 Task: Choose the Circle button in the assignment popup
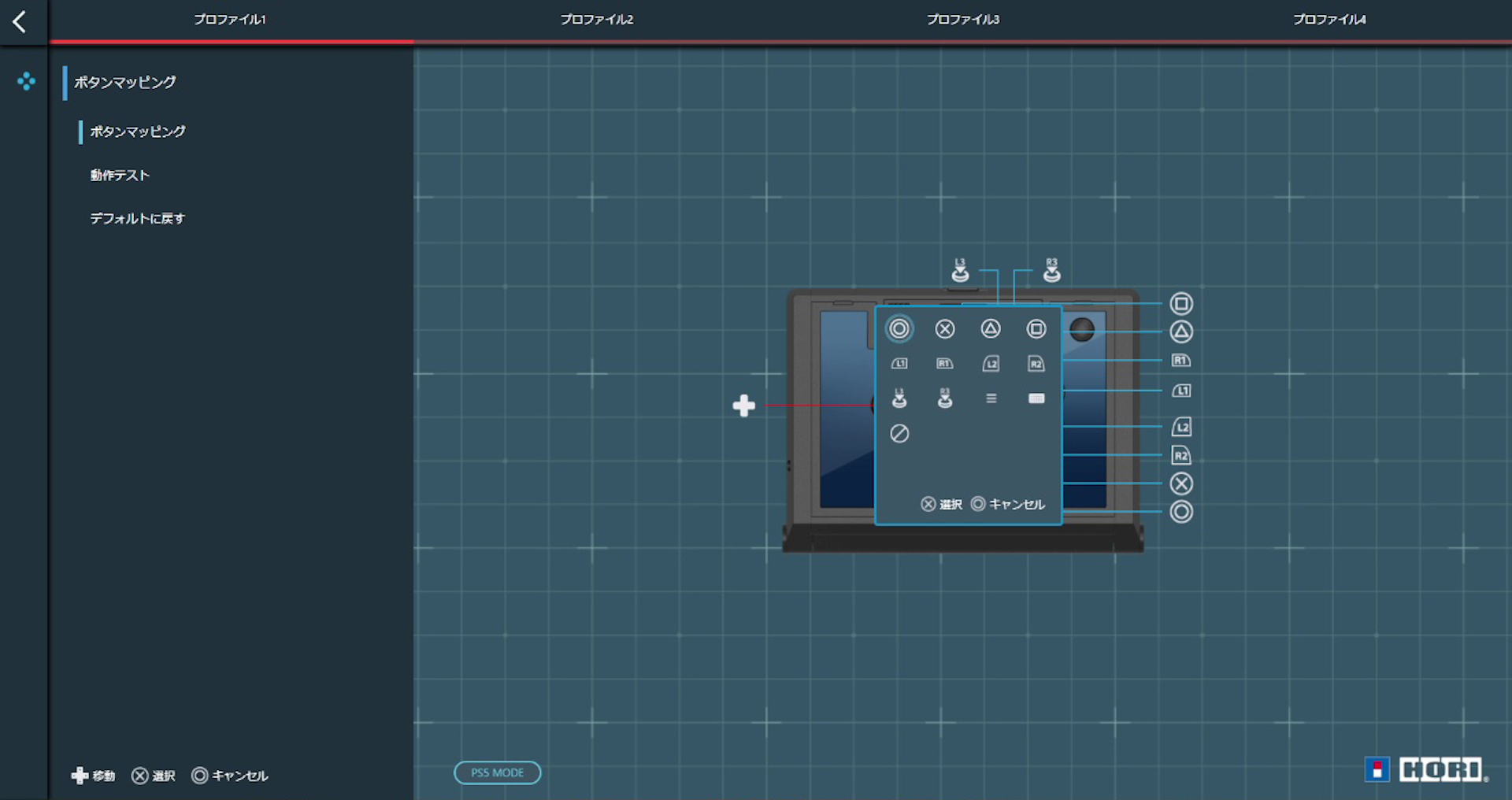click(899, 328)
